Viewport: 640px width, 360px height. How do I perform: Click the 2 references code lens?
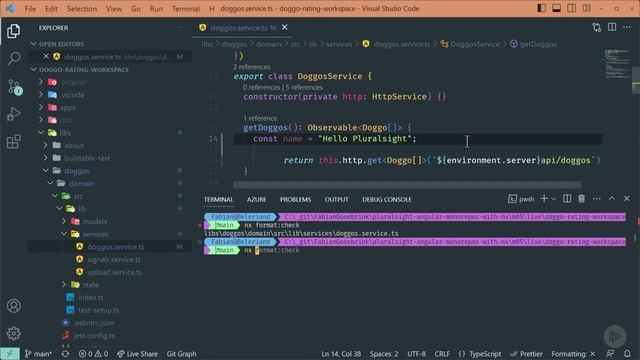pos(251,67)
